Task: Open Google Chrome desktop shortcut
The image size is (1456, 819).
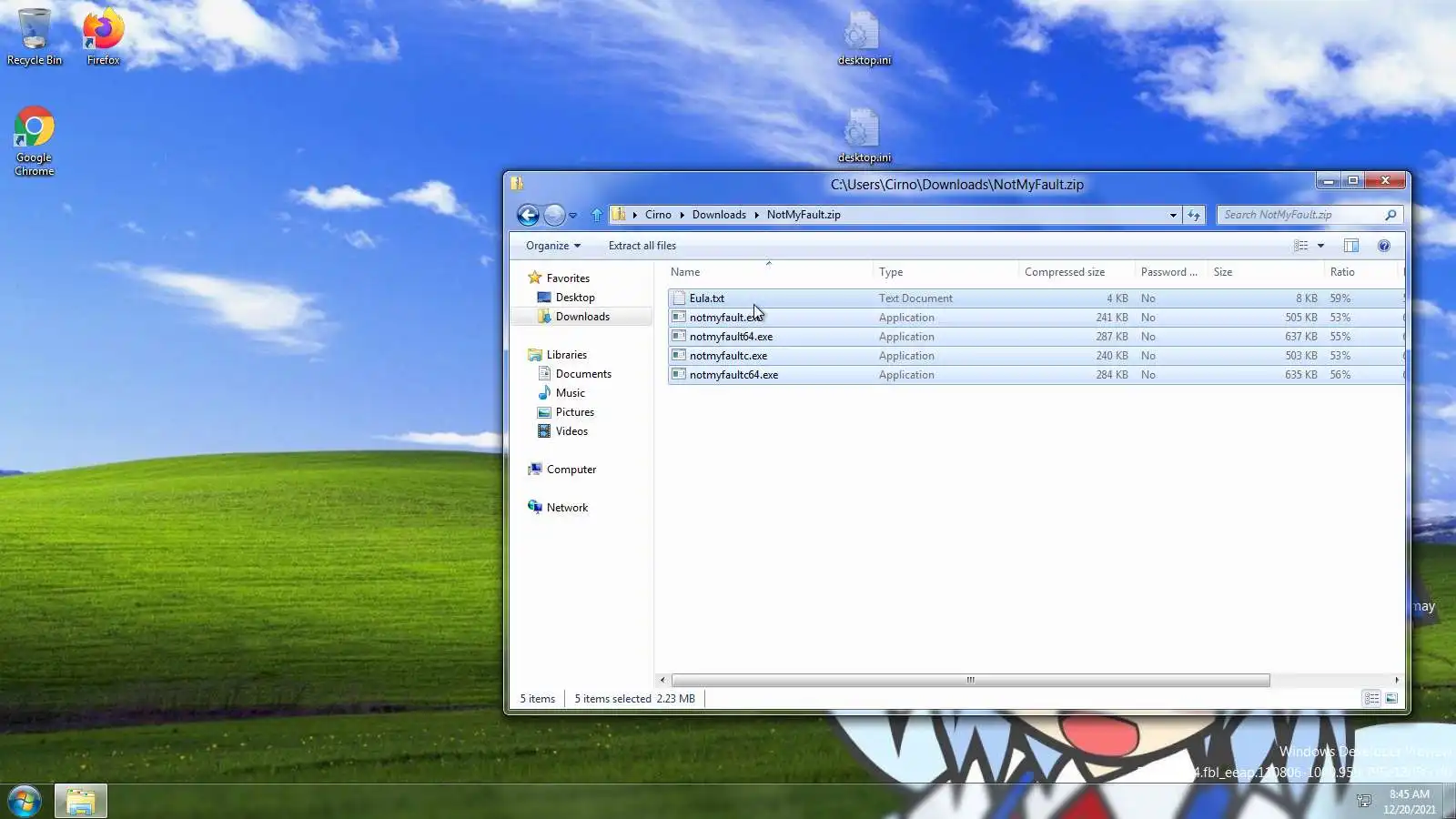Action: point(35,141)
